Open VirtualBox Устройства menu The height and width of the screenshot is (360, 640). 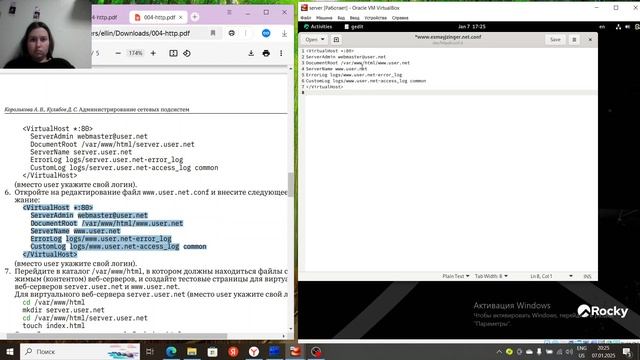tap(376, 18)
